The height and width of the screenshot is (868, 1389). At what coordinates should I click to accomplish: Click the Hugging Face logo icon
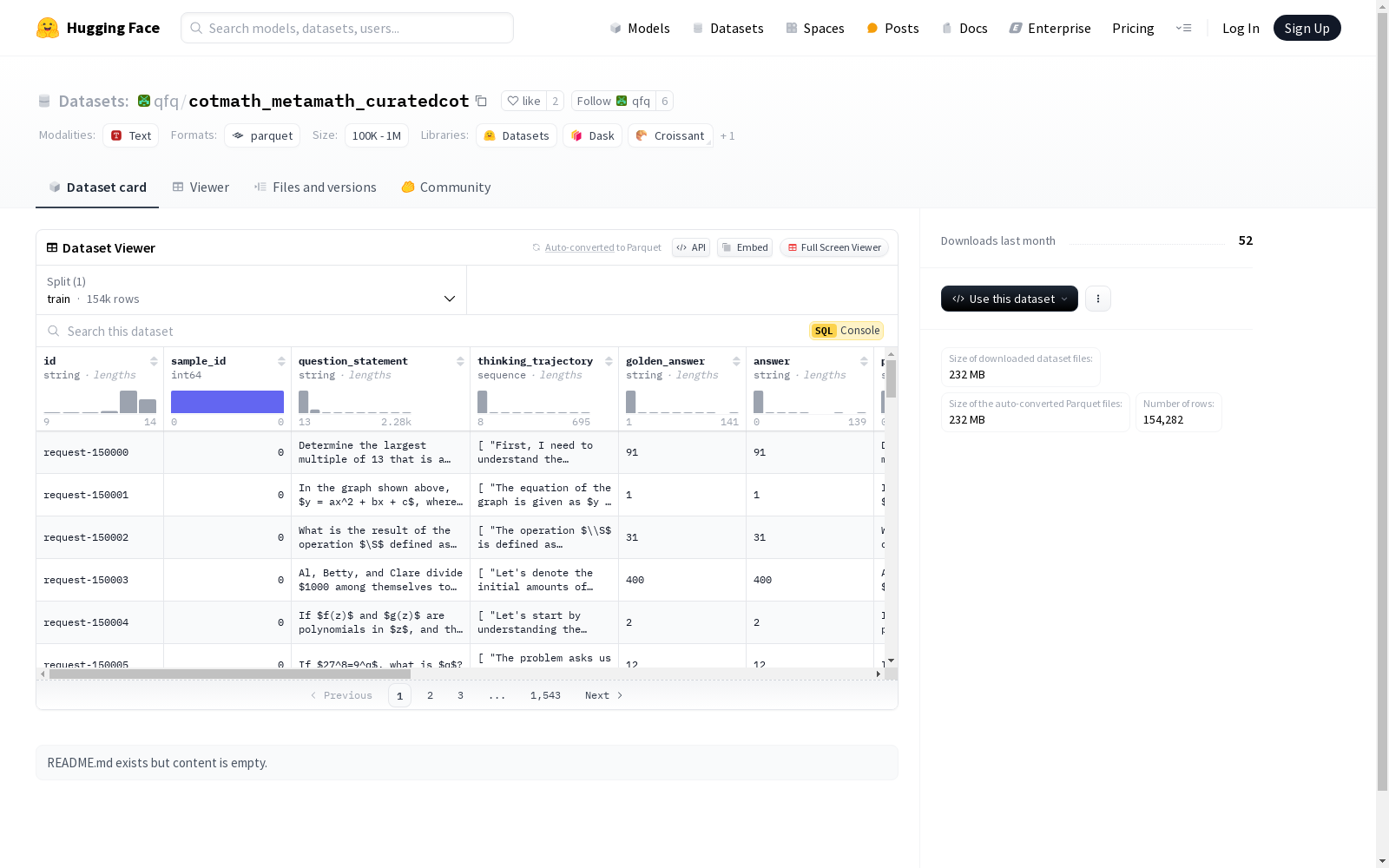tap(48, 28)
